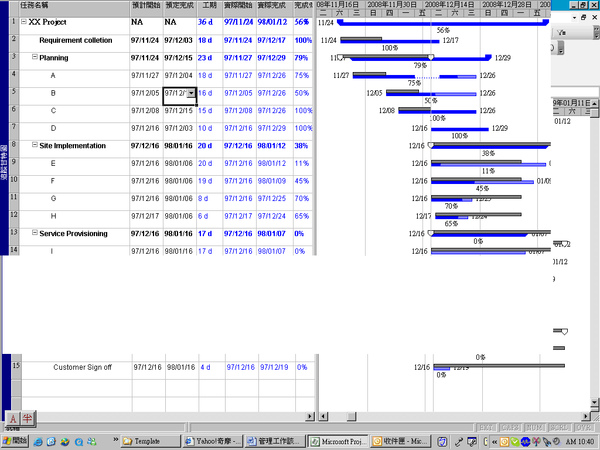Click the system clock AM 10:40
Viewport: 600px width, 450px height.
pyautogui.click(x=580, y=442)
